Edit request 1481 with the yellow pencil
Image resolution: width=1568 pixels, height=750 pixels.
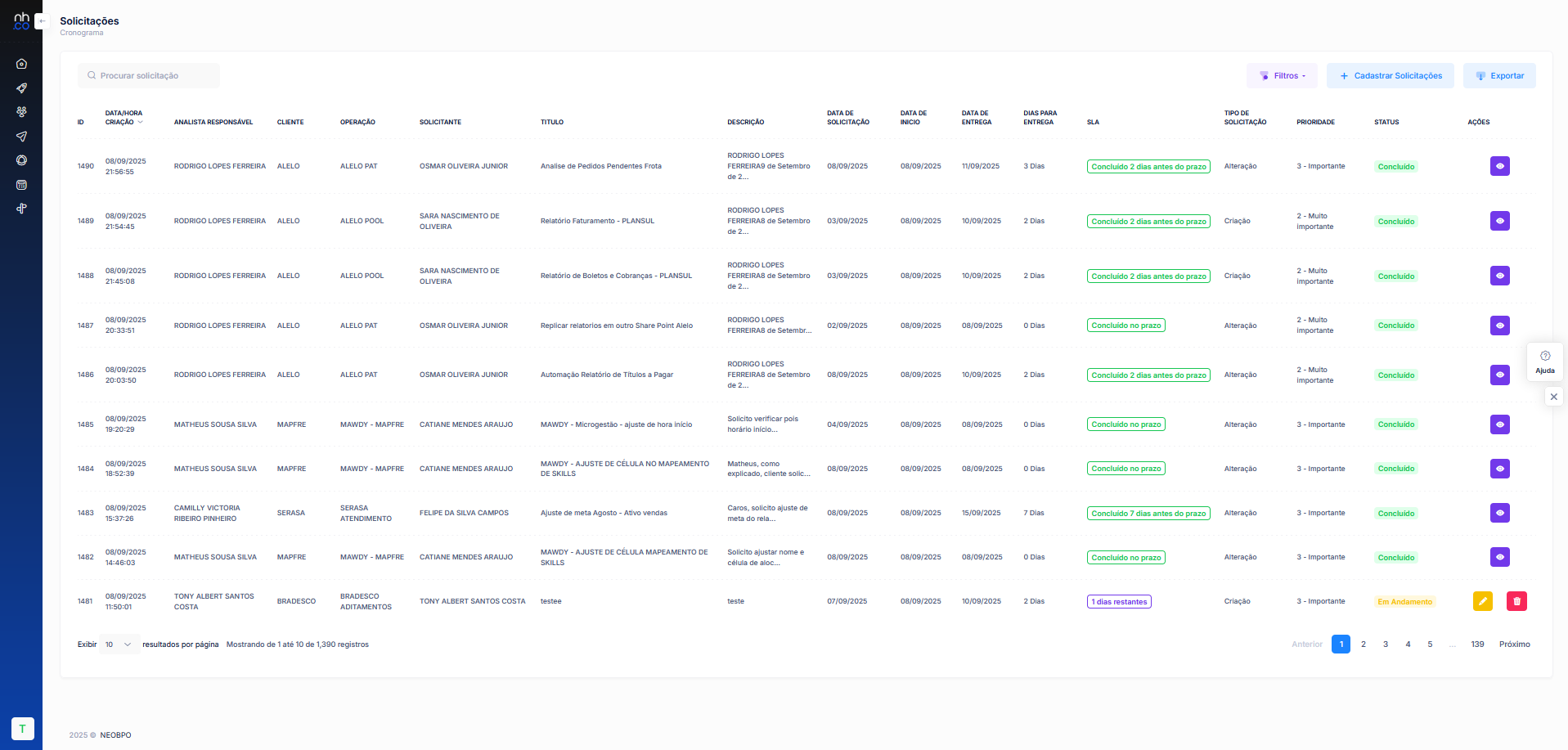pyautogui.click(x=1482, y=601)
